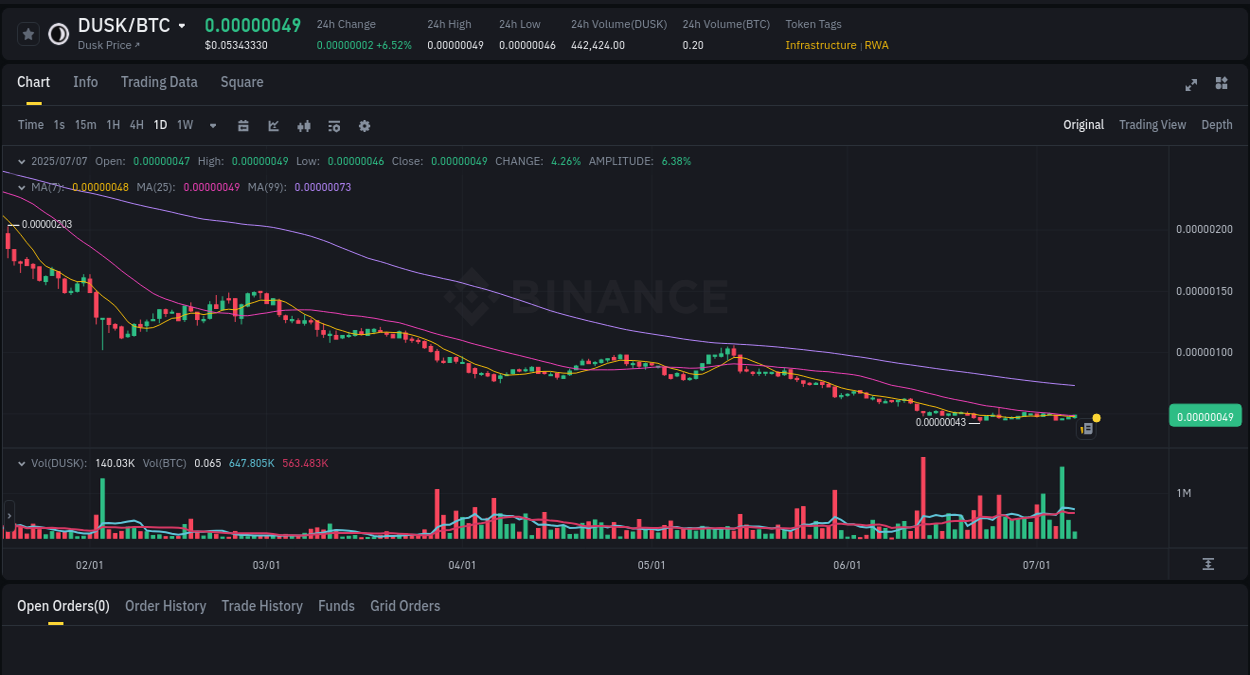Switch chart to Depth view
1250x675 pixels.
1216,125
